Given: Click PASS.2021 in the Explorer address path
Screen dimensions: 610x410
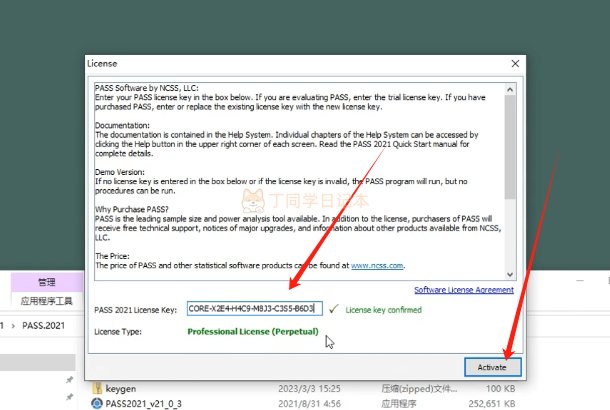Looking at the screenshot, I should [x=44, y=326].
